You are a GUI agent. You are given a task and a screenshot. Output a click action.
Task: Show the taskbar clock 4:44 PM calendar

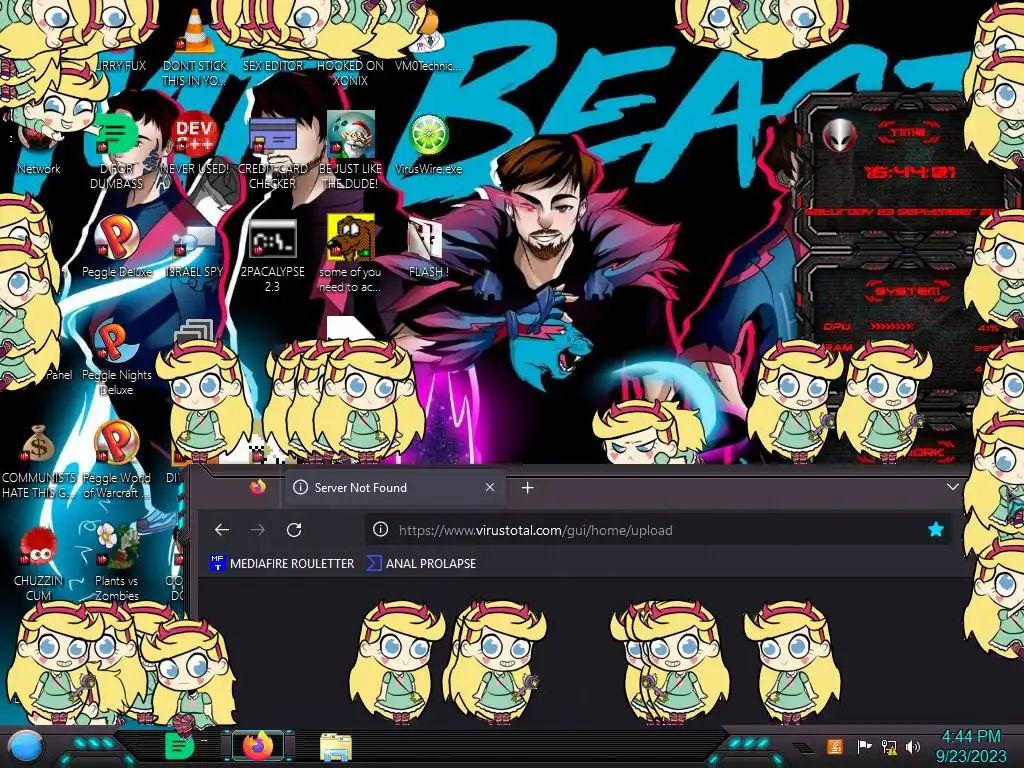click(x=971, y=746)
